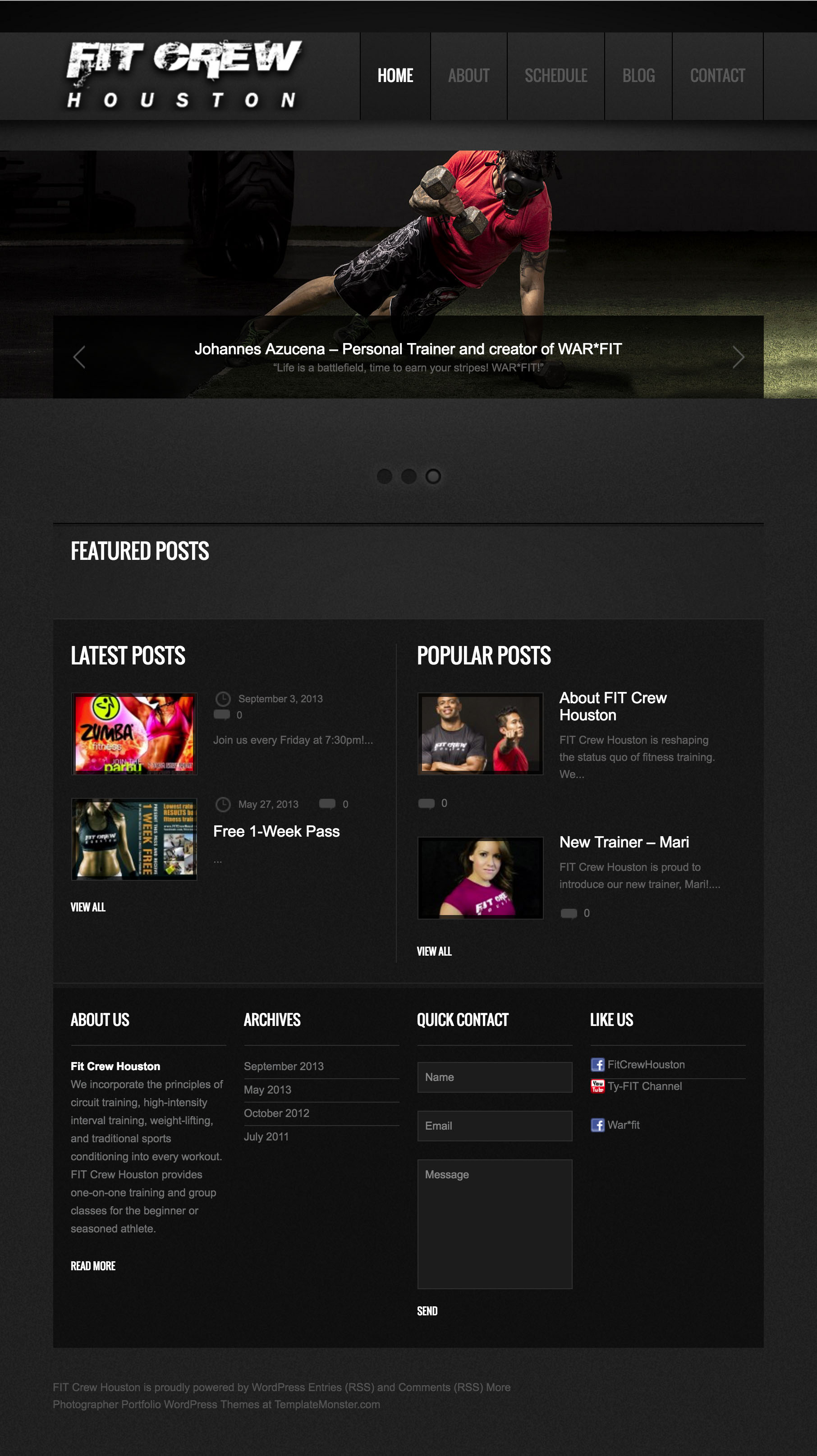Open Ty-FIT Channel link
The height and width of the screenshot is (1456, 817).
pos(645,1086)
